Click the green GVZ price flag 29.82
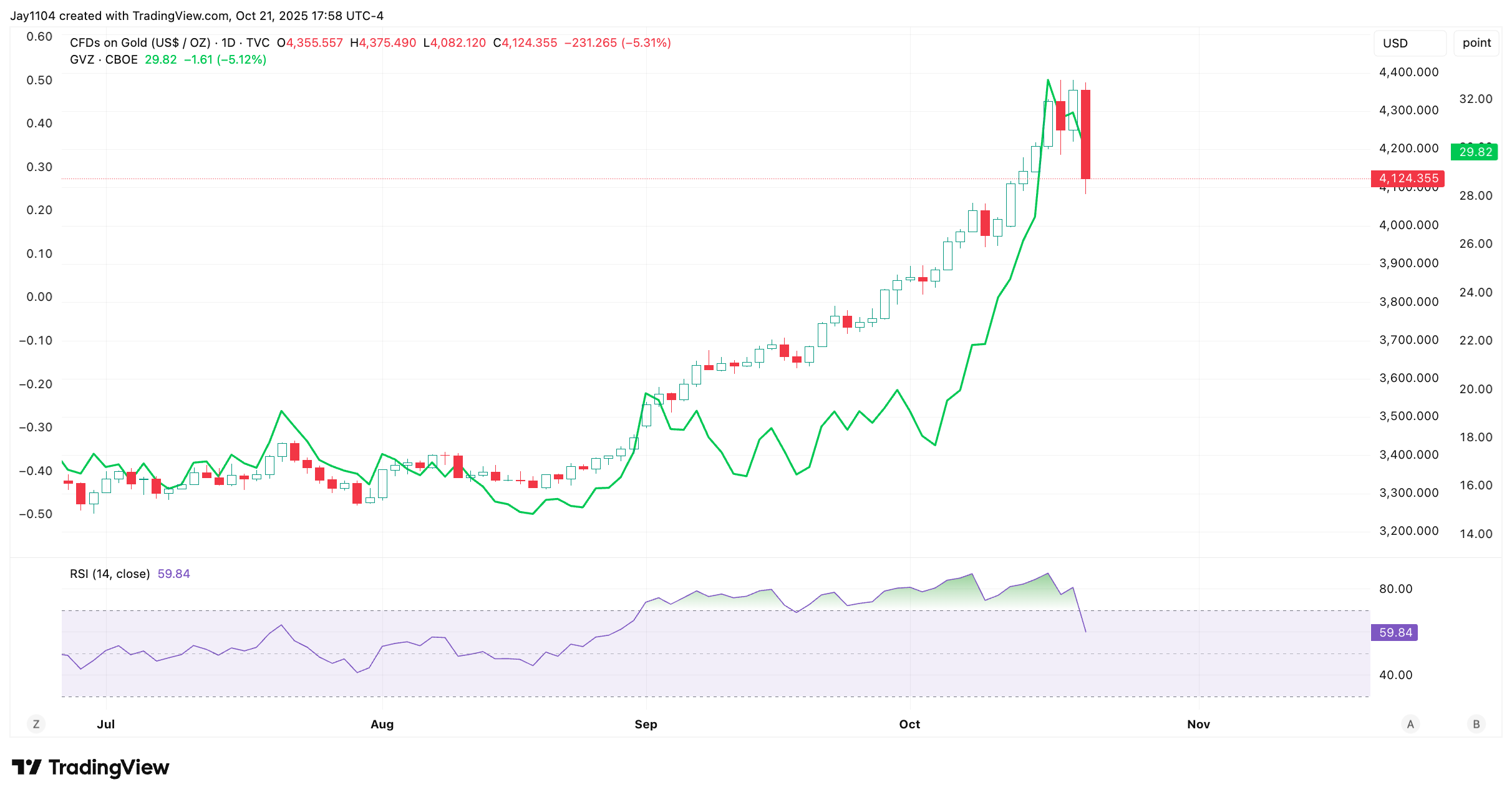1512x797 pixels. point(1475,152)
